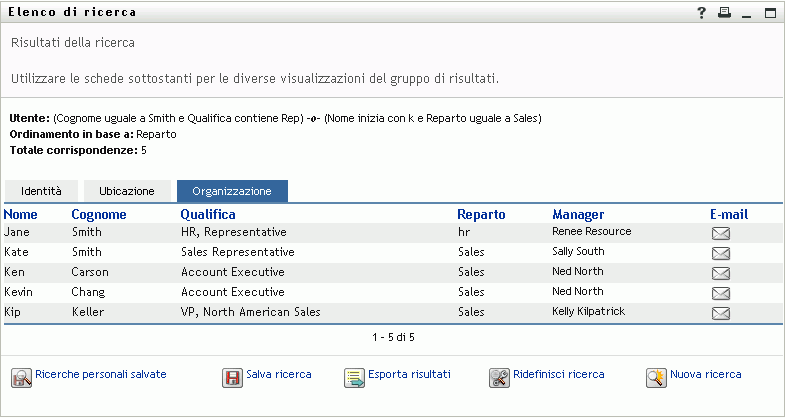Open Ricerche personali salvate link
This screenshot has height=418, width=785.
(x=100, y=374)
